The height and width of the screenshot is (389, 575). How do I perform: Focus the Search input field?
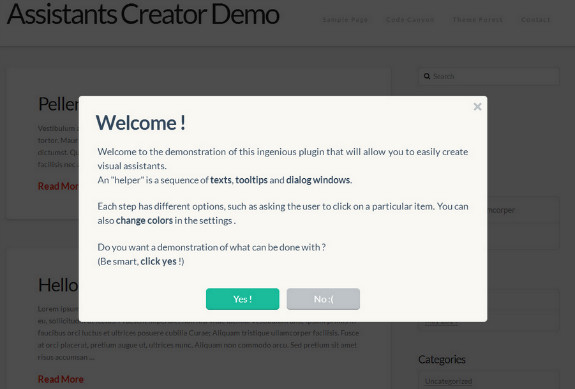pyautogui.click(x=489, y=76)
